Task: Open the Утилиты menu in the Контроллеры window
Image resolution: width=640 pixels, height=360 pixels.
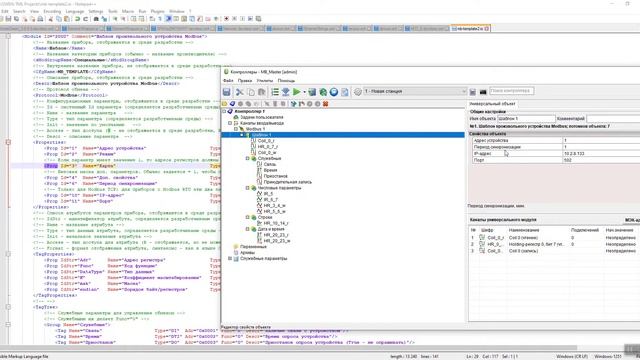Action: click(265, 81)
